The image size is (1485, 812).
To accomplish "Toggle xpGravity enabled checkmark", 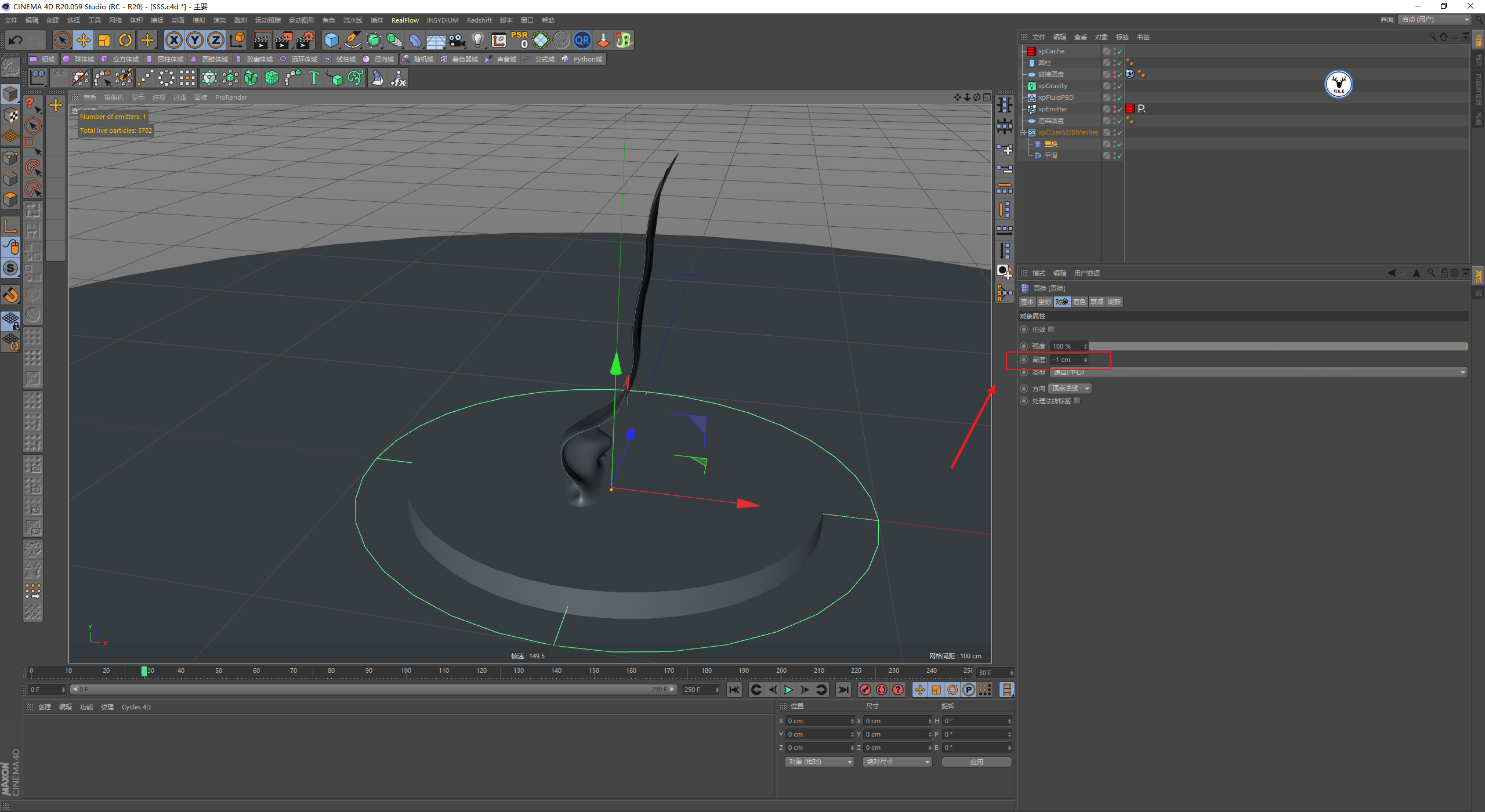I will (1120, 86).
